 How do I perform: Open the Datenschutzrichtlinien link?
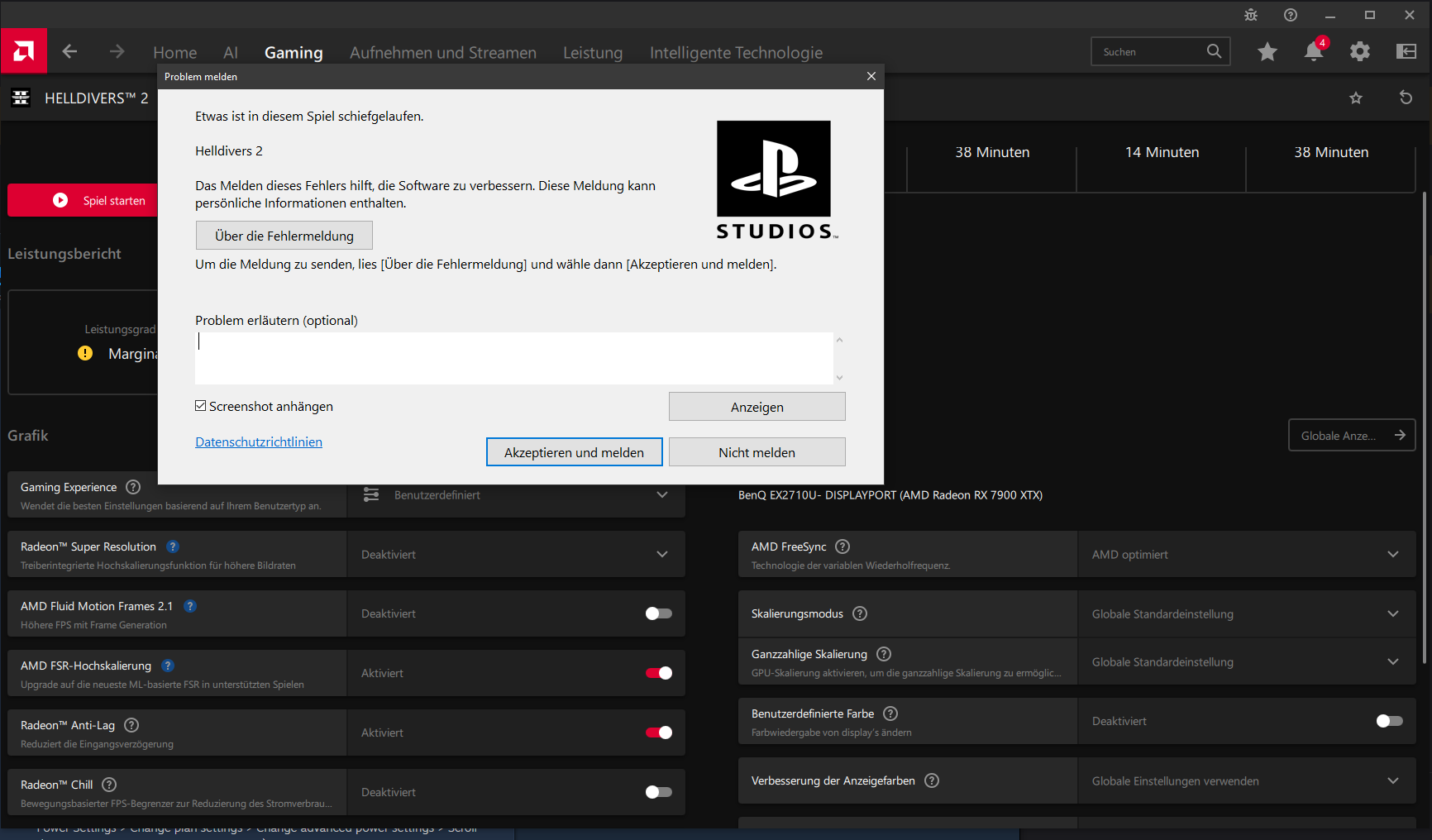click(259, 442)
